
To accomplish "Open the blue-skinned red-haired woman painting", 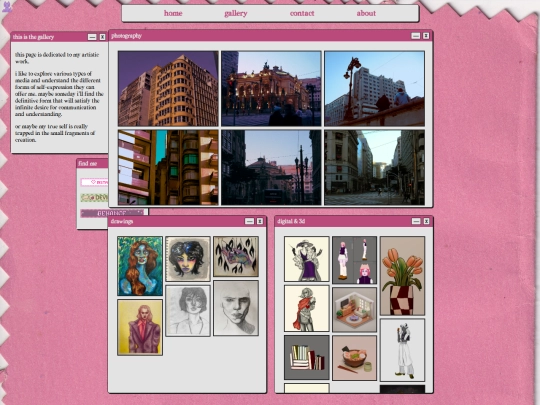I will (140, 266).
